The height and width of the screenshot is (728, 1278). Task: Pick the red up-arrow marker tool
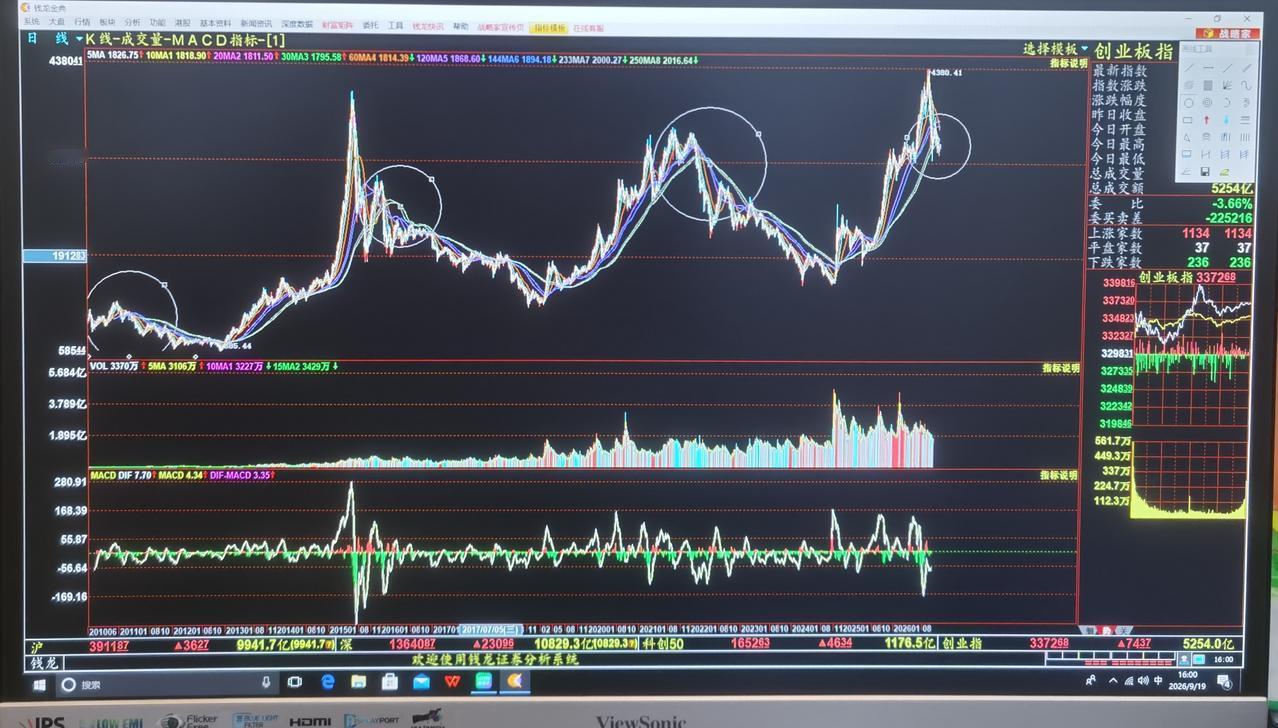pos(1207,120)
